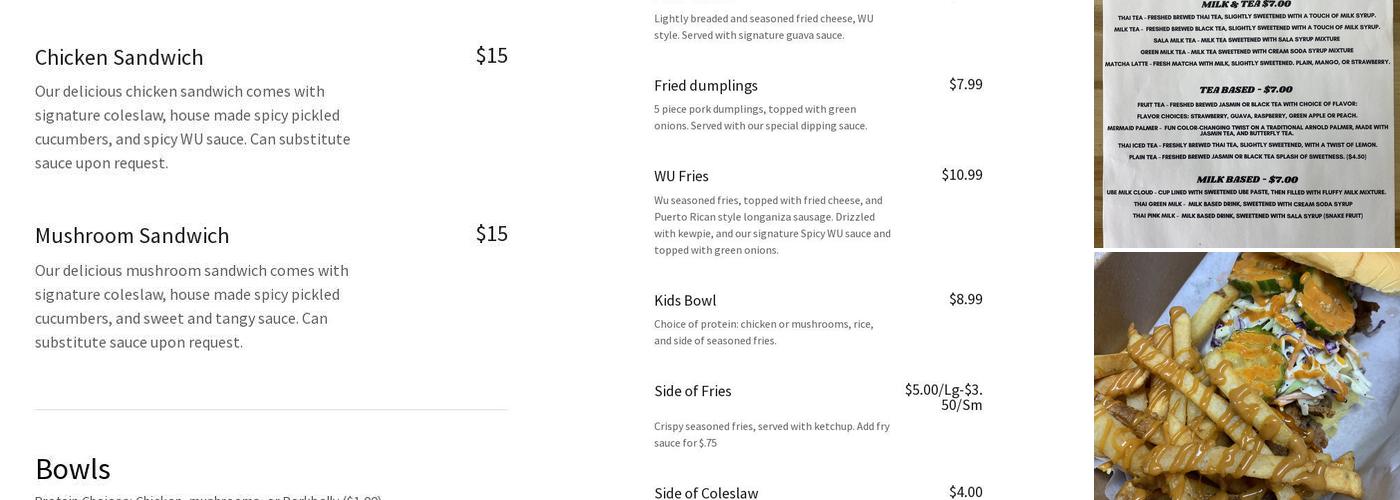This screenshot has width=1400, height=500.
Task: Click the Side of Coleslaw item
Action: click(706, 493)
